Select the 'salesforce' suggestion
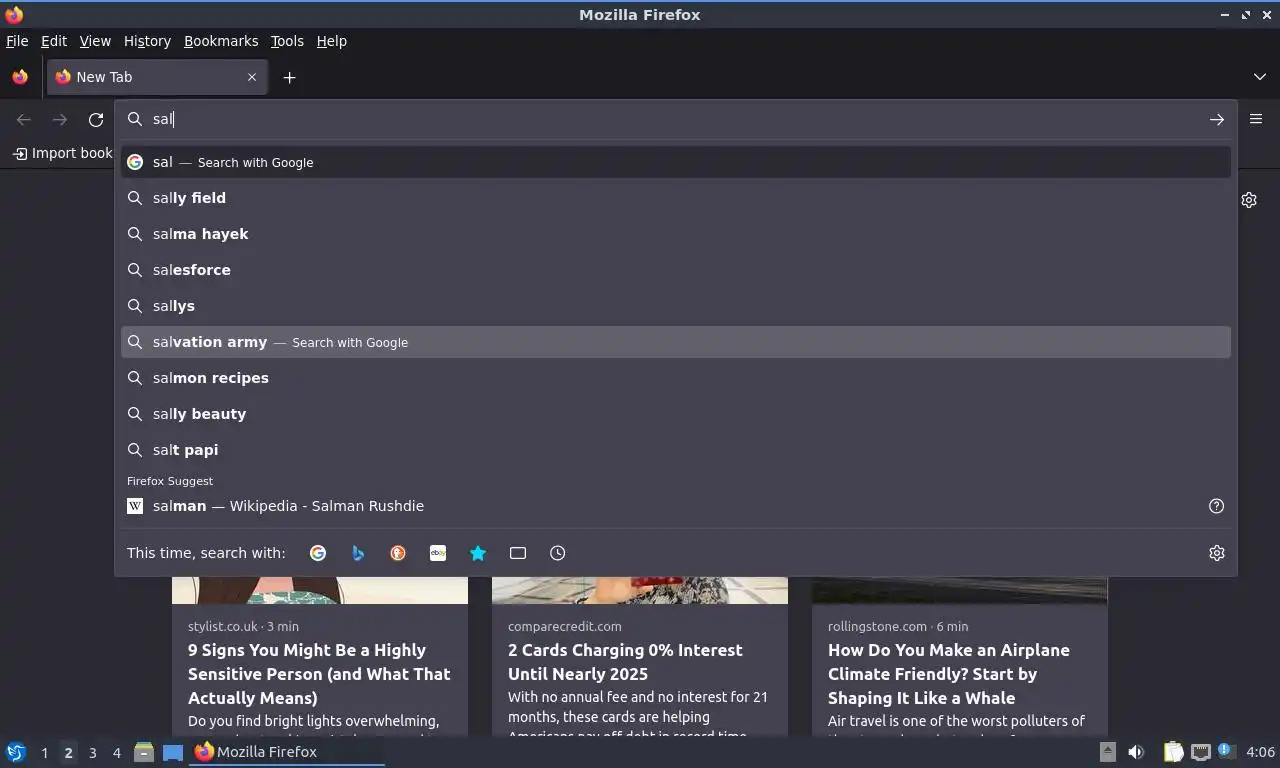The height and width of the screenshot is (768, 1280). [676, 270]
